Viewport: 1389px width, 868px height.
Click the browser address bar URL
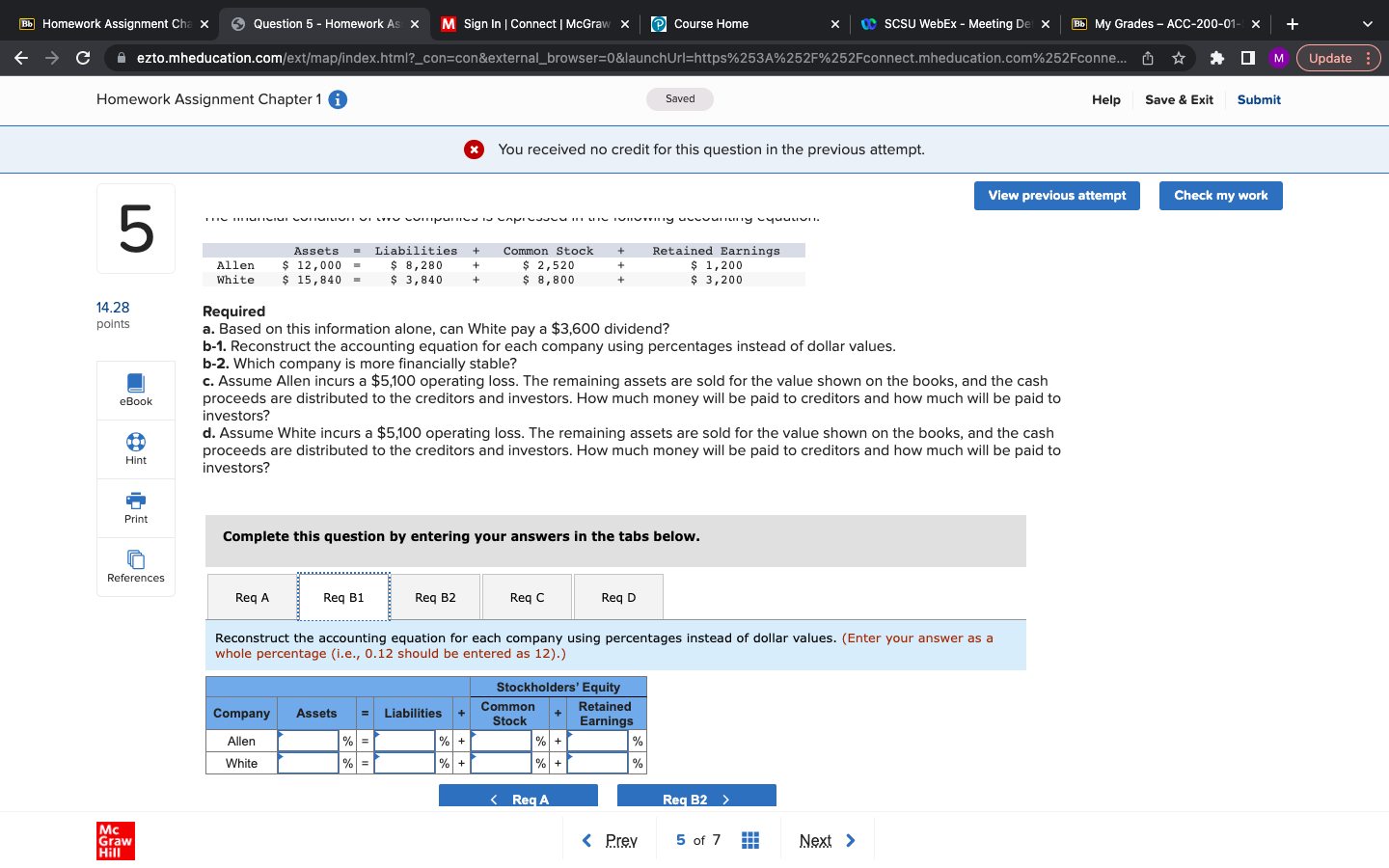point(631,58)
